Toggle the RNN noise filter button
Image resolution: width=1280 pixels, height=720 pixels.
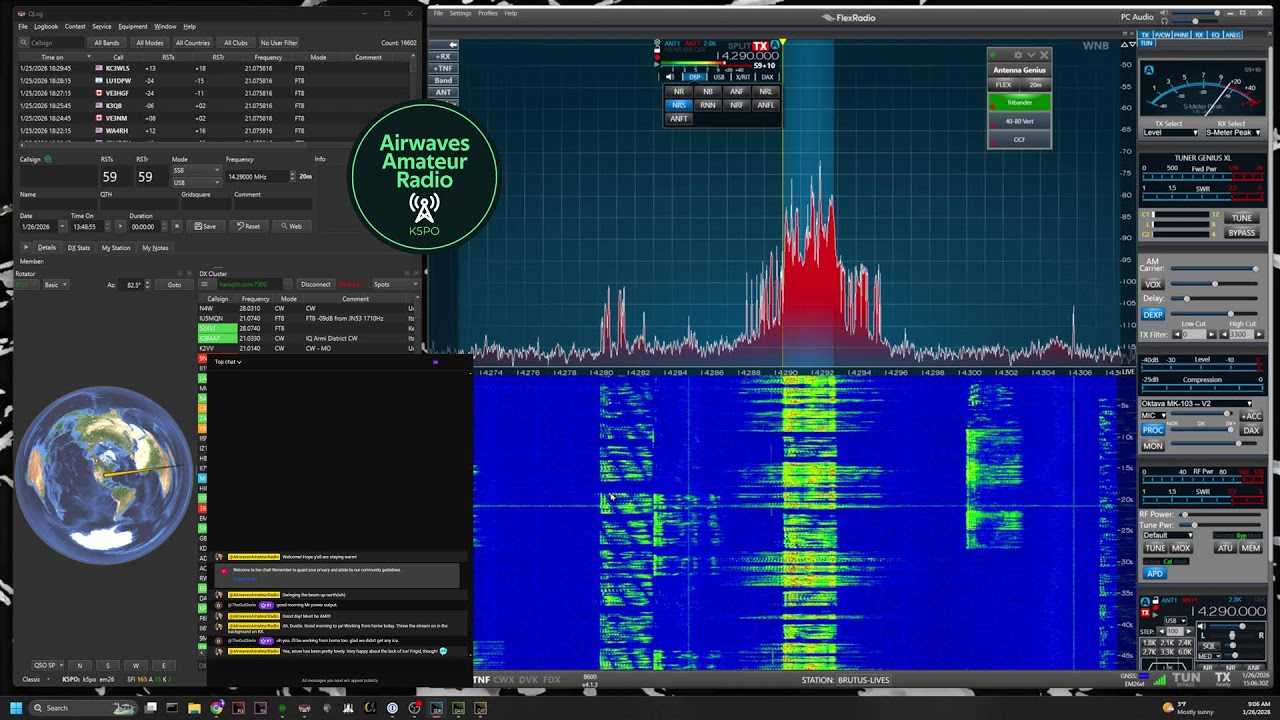708,105
